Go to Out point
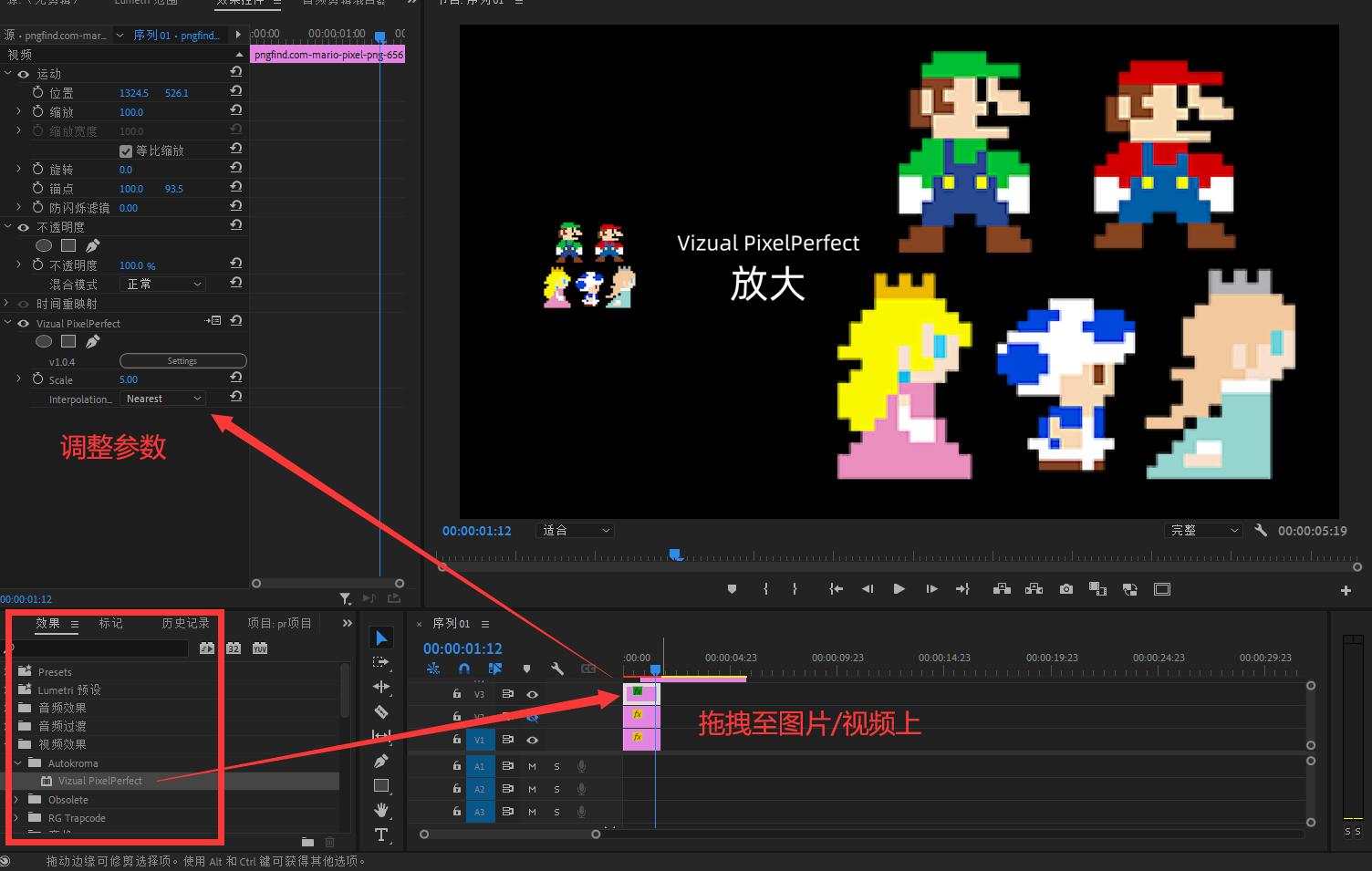Screen dimensions: 1372x871 pos(962,589)
